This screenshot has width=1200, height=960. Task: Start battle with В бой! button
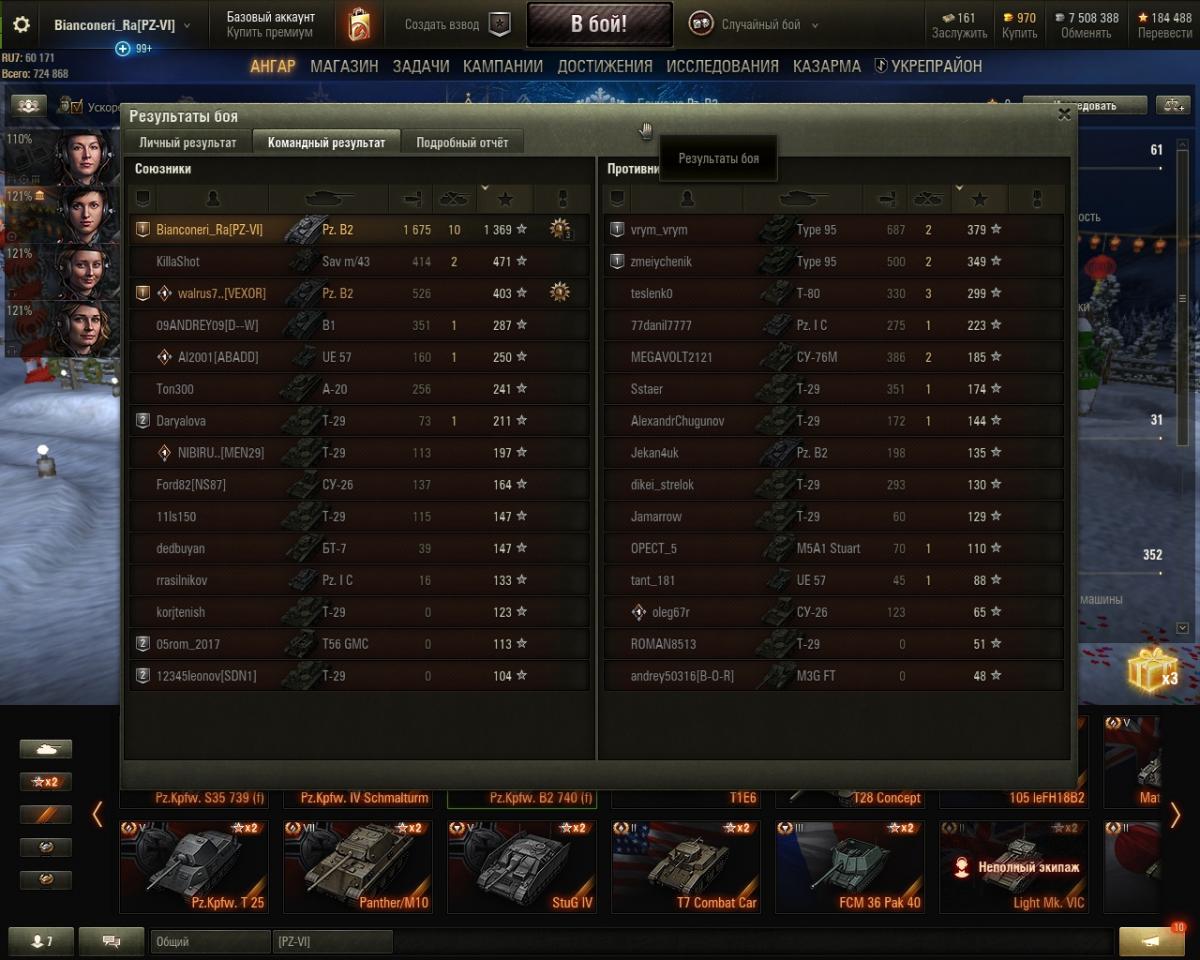[x=599, y=24]
